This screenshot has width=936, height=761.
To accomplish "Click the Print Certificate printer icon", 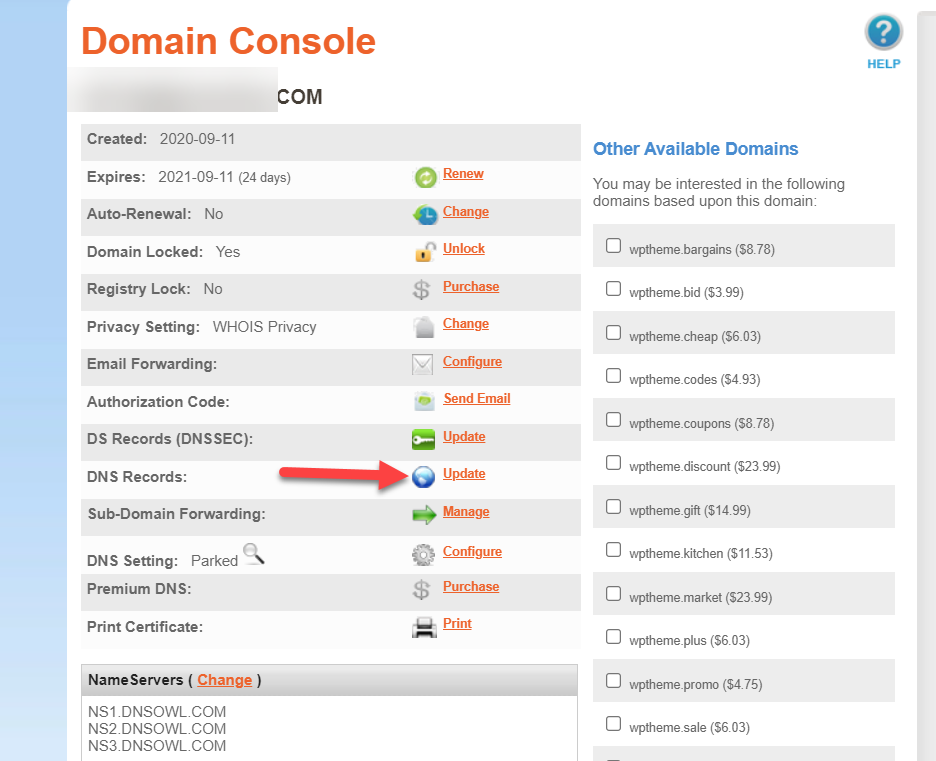I will (x=424, y=627).
